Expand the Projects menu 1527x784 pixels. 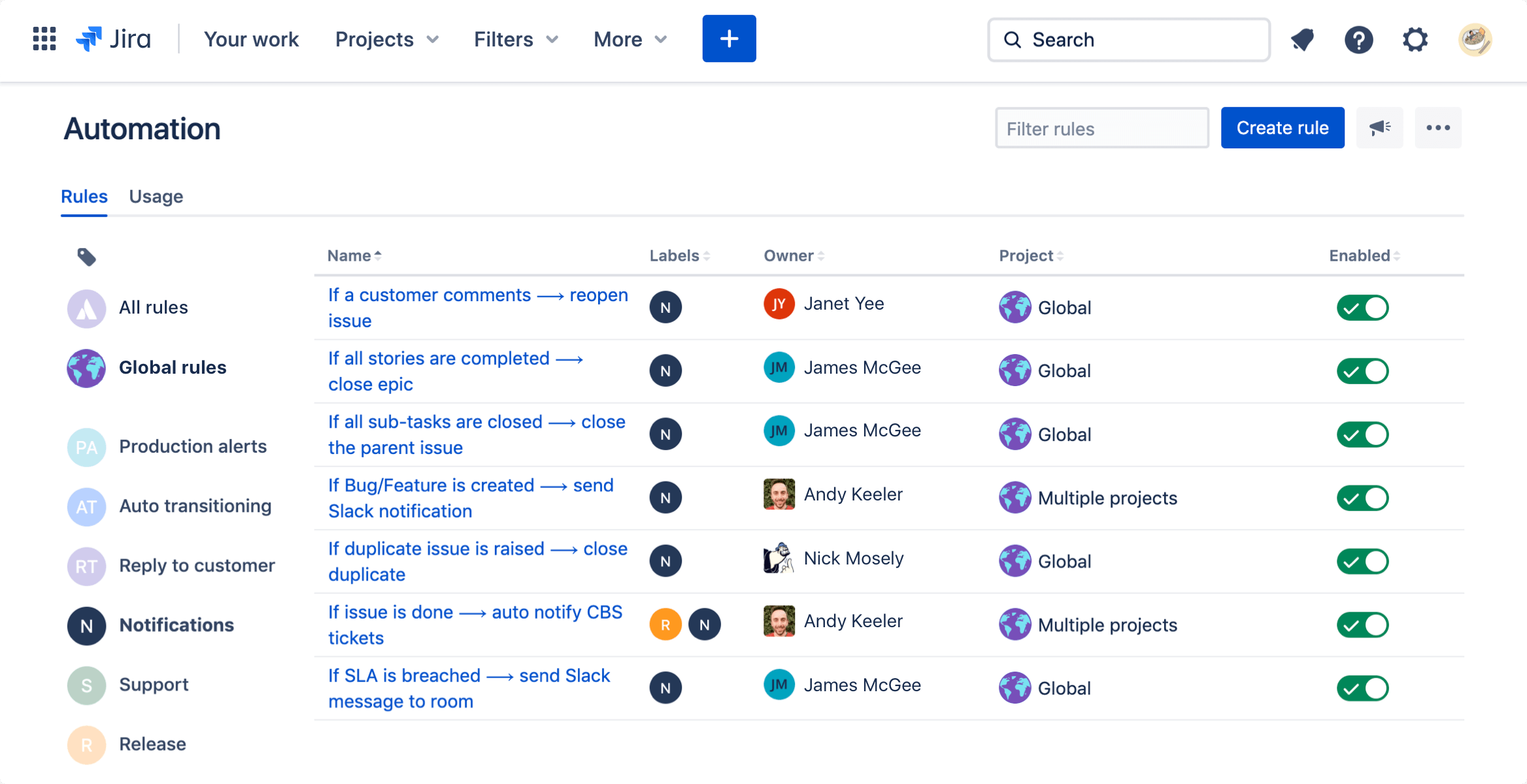(x=386, y=39)
